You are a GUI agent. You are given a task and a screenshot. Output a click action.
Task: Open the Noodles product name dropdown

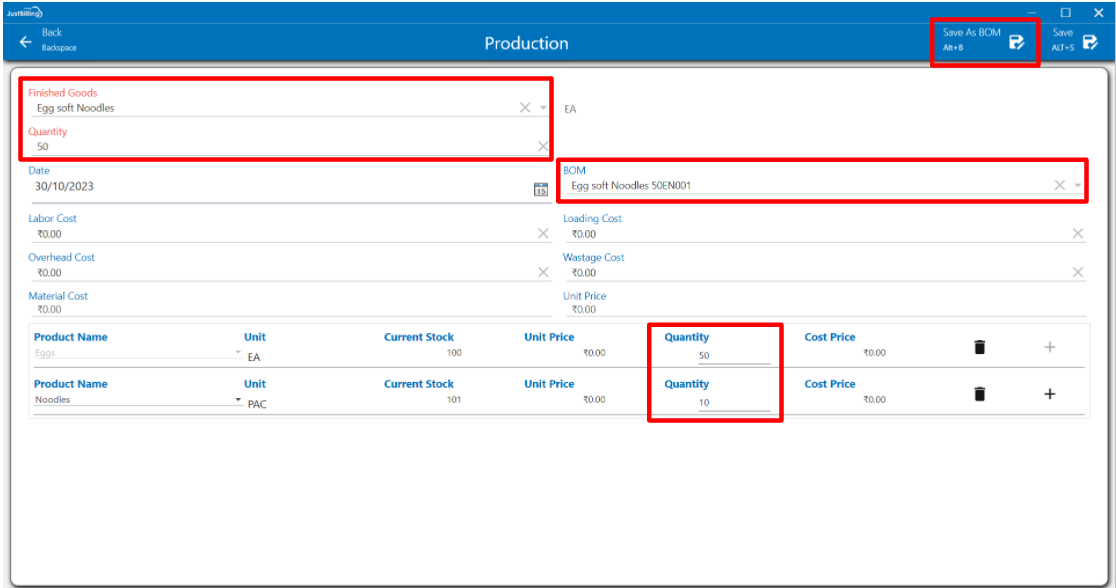pos(238,400)
